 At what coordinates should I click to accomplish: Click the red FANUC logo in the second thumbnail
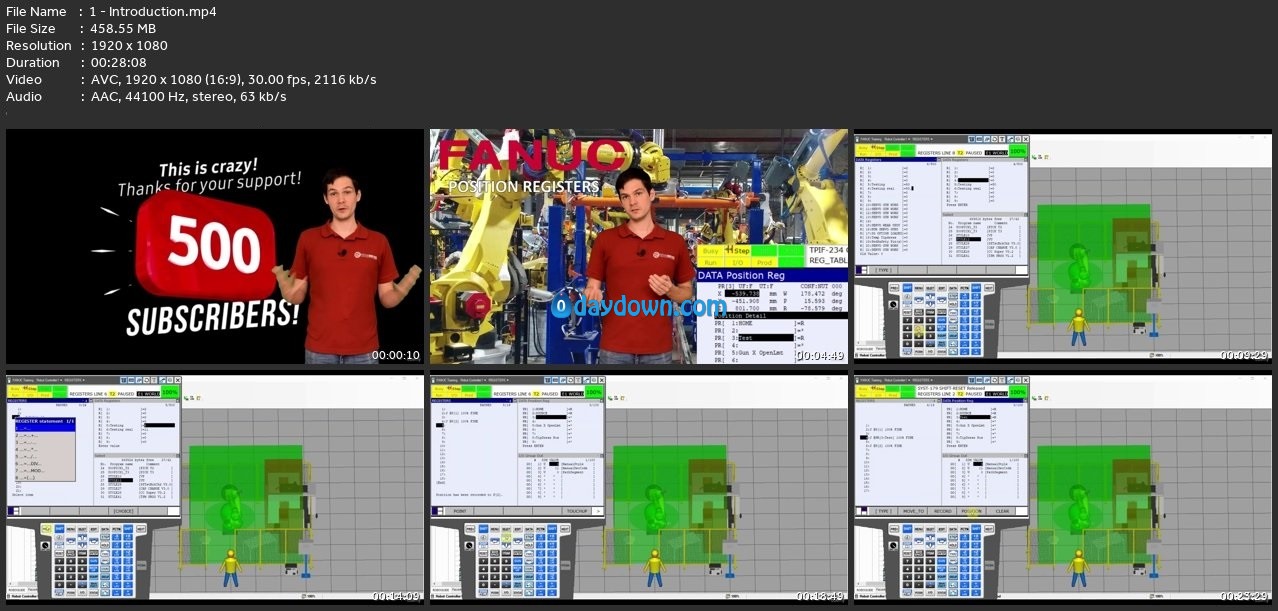tap(530, 157)
